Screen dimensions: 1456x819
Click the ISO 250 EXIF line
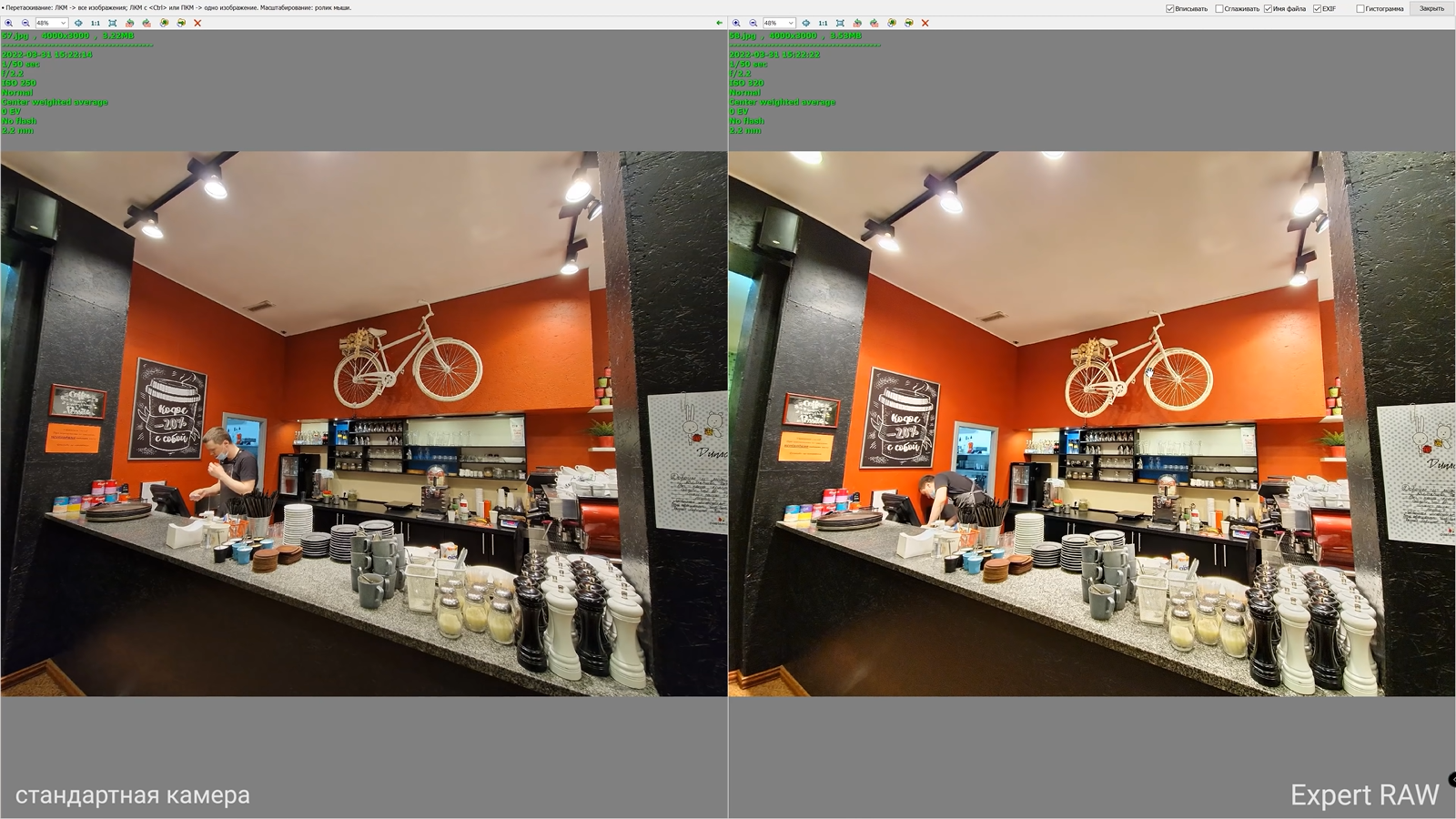19,83
